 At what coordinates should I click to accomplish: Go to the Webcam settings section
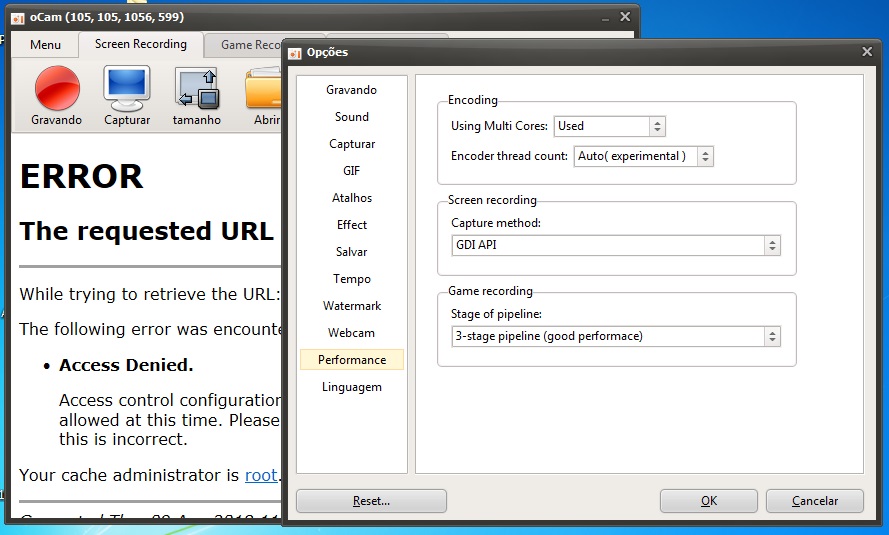[x=352, y=333]
